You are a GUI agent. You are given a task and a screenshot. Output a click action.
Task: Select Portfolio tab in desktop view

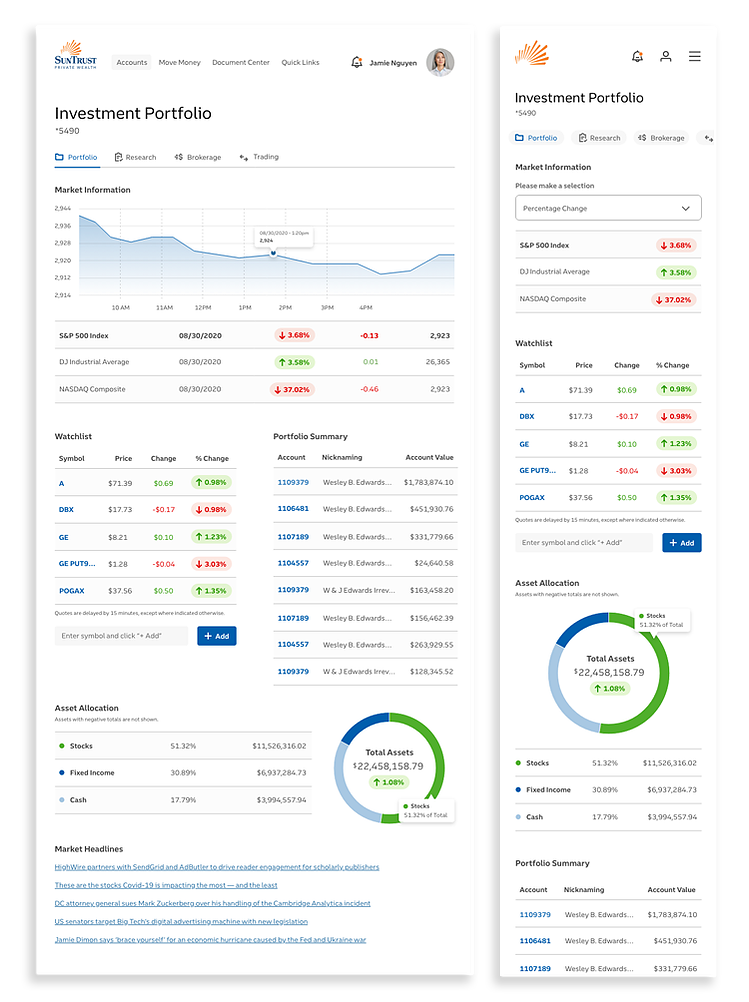77,157
